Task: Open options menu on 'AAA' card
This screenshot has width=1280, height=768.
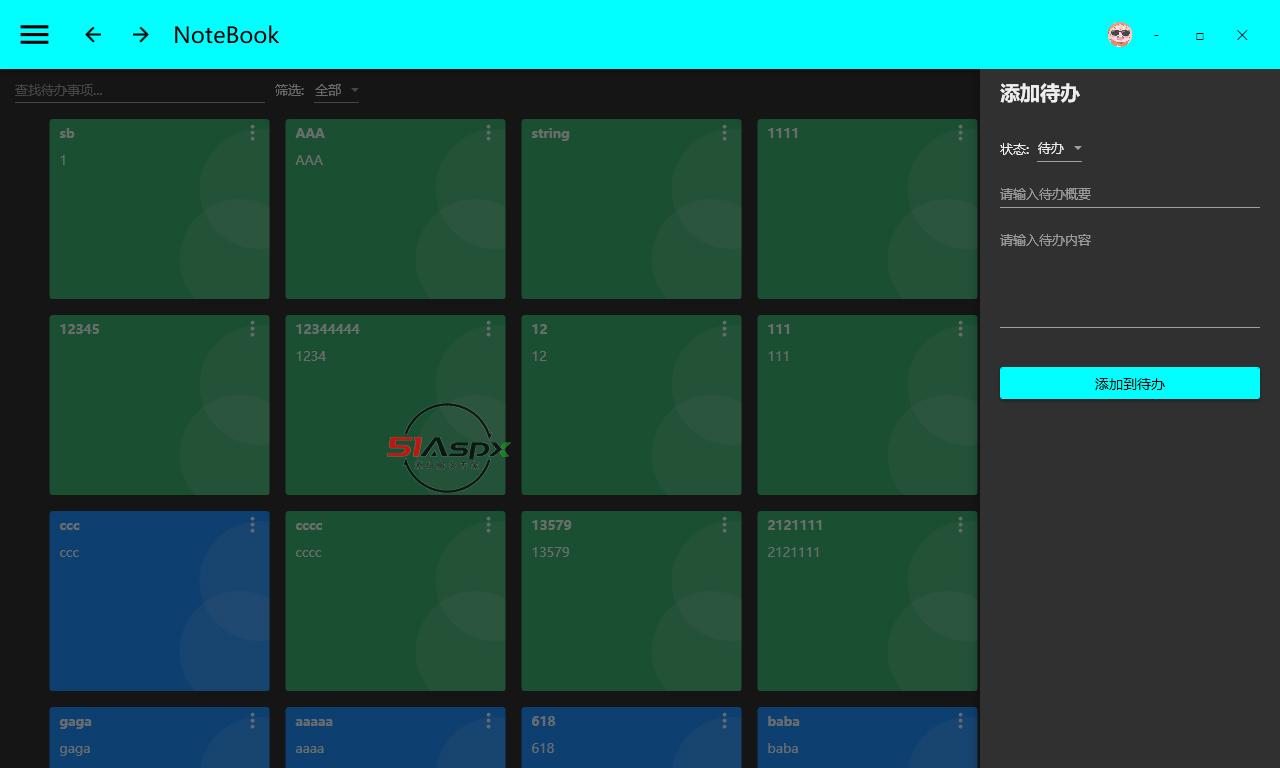Action: tap(488, 133)
